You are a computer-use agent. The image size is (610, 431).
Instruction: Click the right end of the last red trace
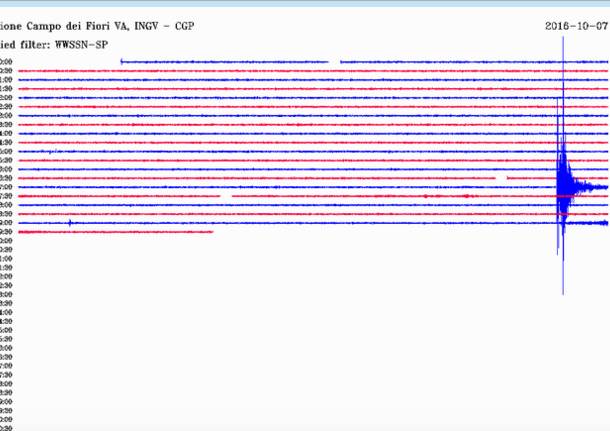pos(212,232)
